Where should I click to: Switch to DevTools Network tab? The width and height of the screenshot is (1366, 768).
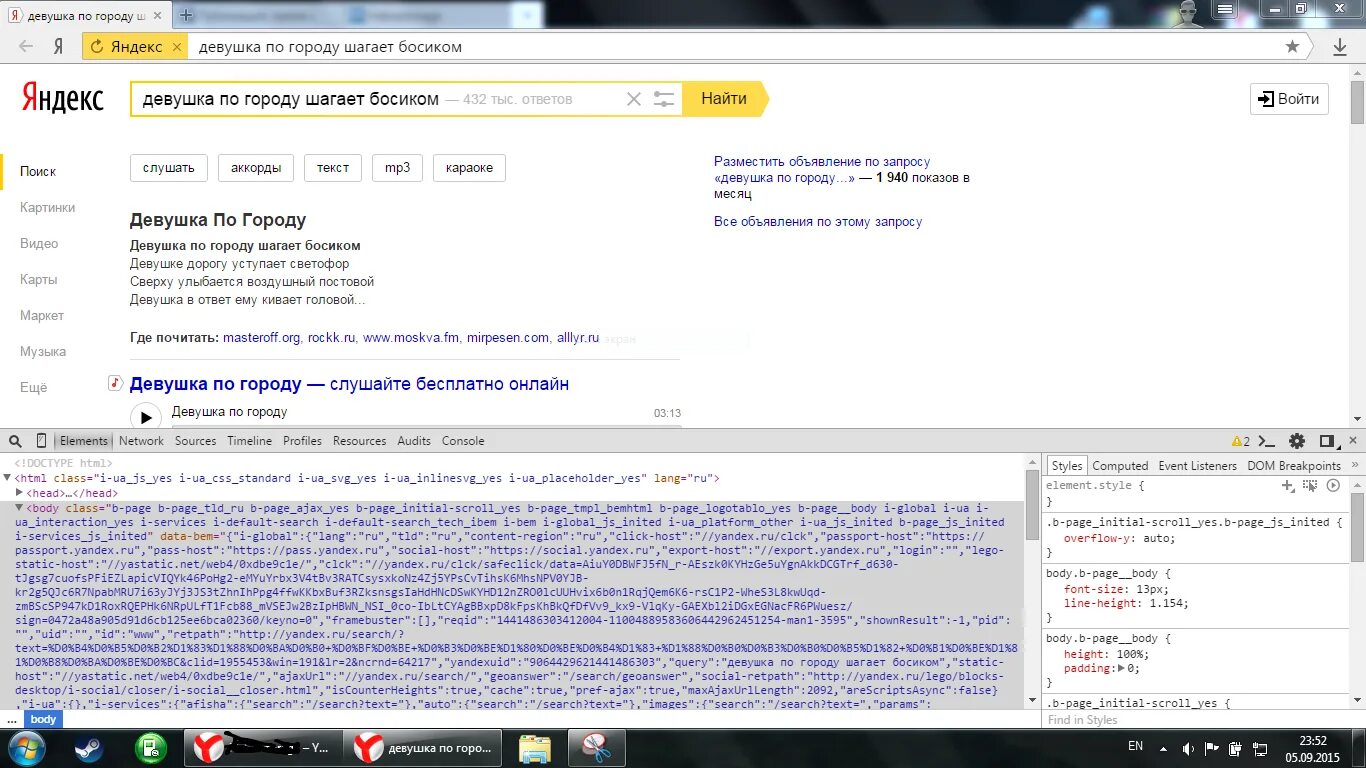pos(141,441)
